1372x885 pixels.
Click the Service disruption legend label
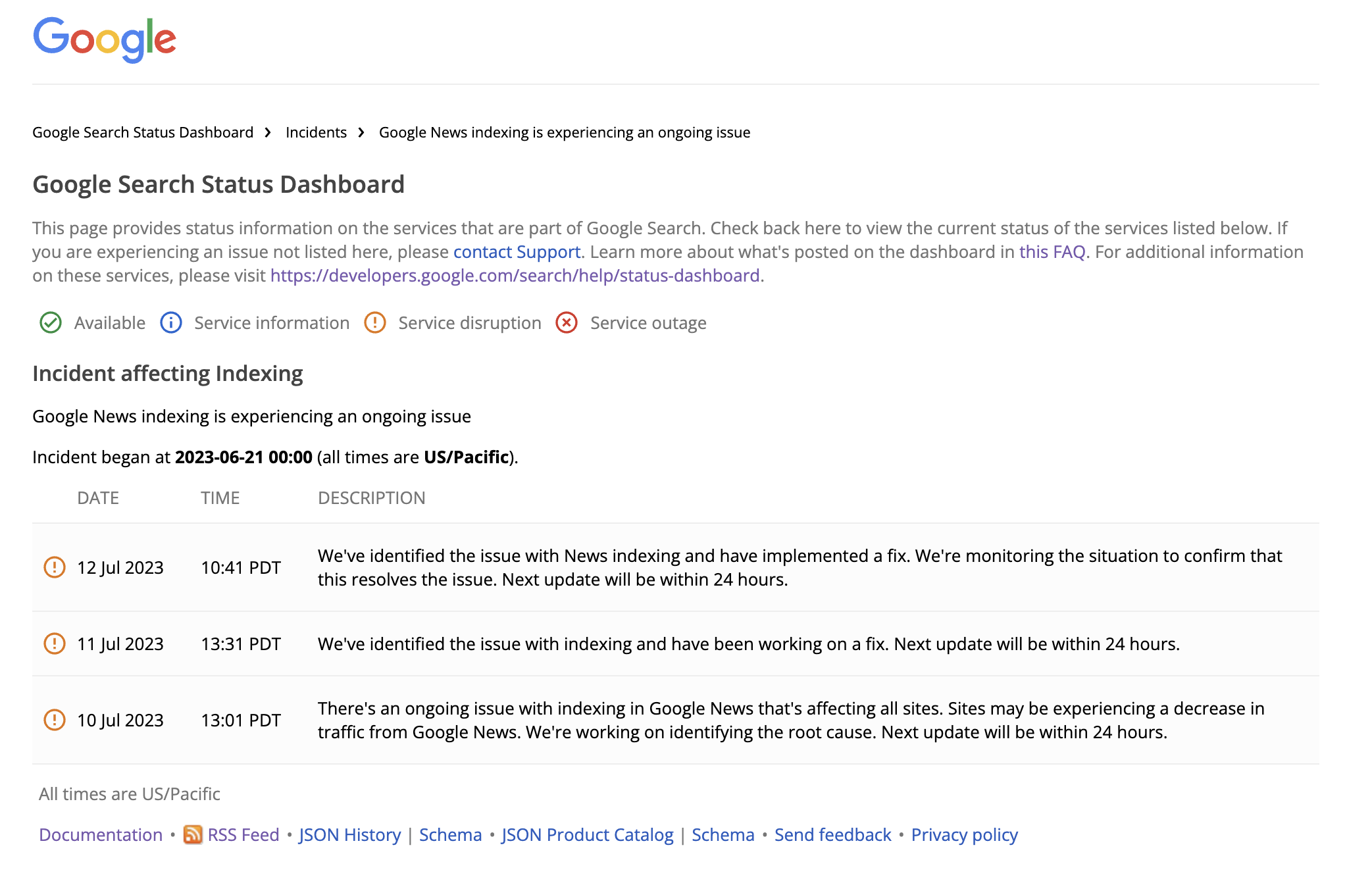(470, 323)
